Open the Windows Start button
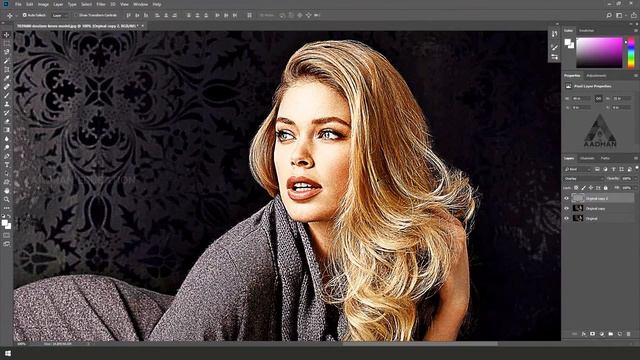 coord(7,353)
